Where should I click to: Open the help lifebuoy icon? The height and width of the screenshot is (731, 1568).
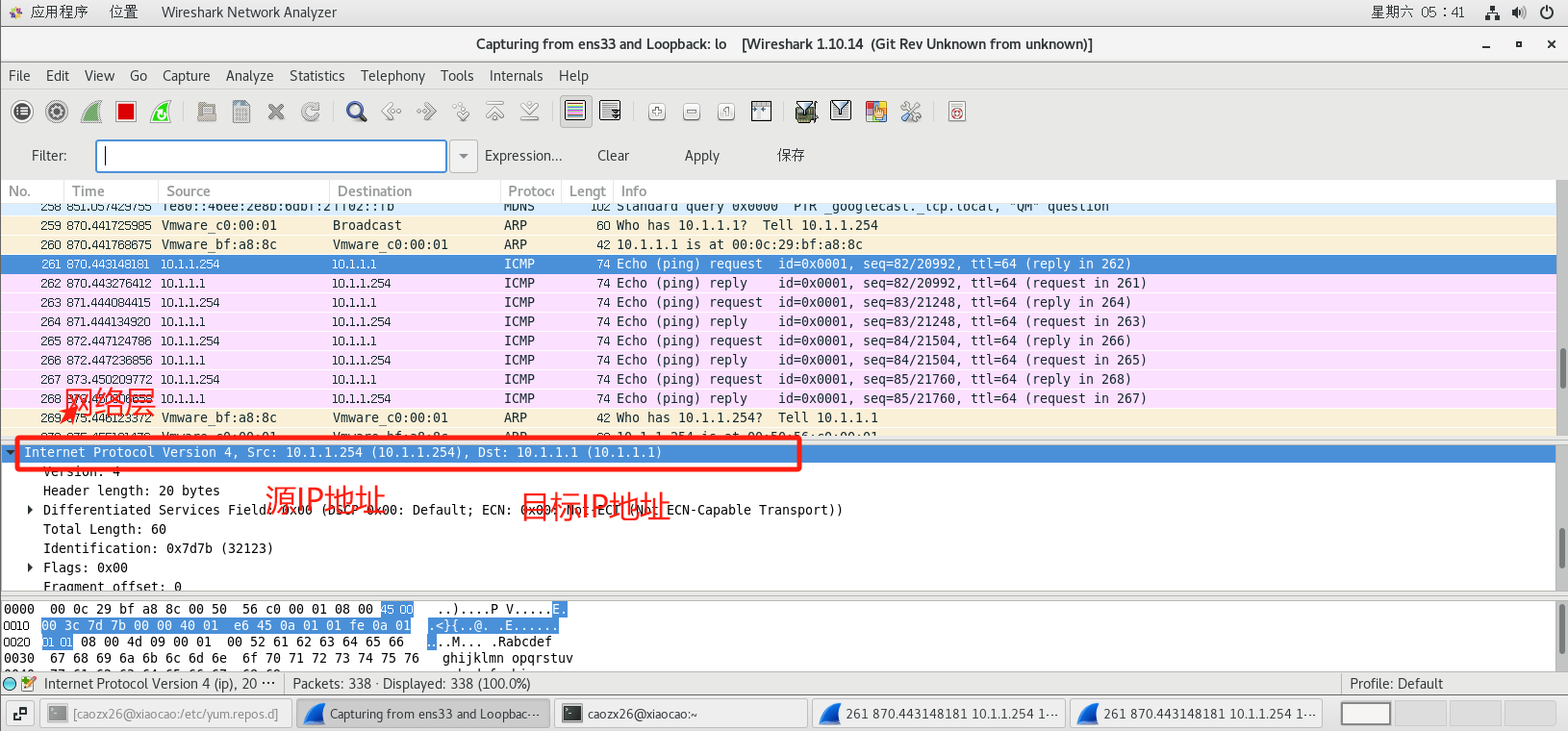pyautogui.click(x=956, y=112)
